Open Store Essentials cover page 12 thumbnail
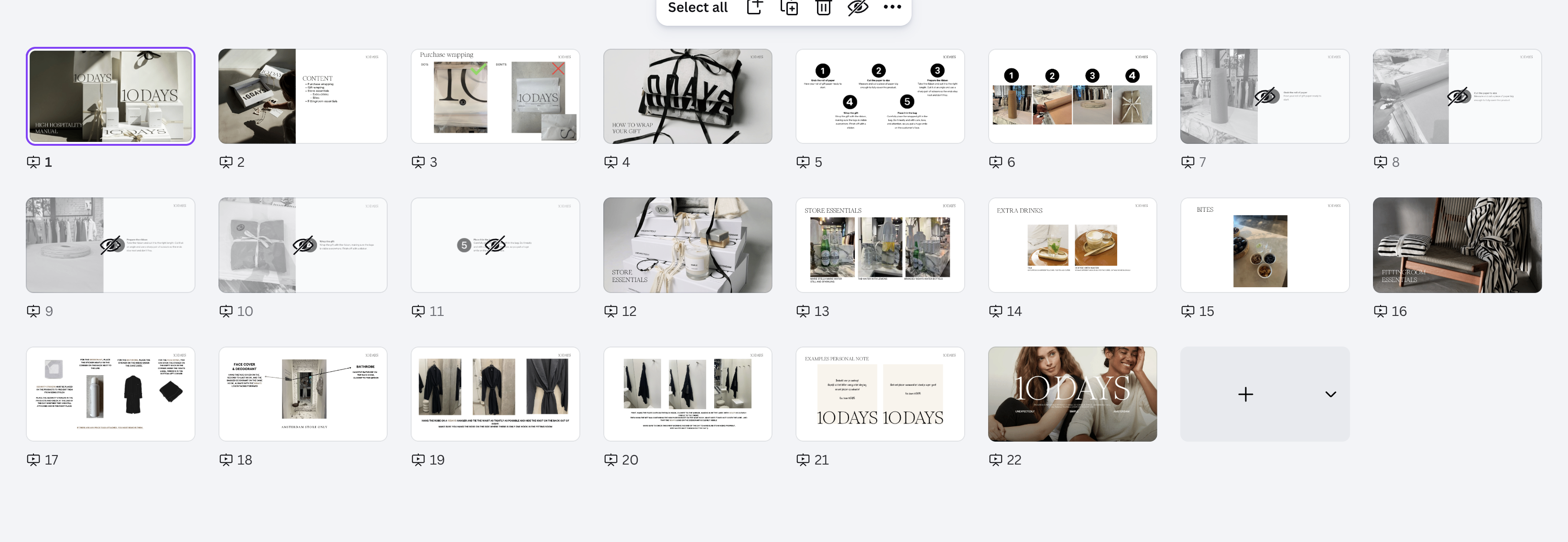 point(687,245)
